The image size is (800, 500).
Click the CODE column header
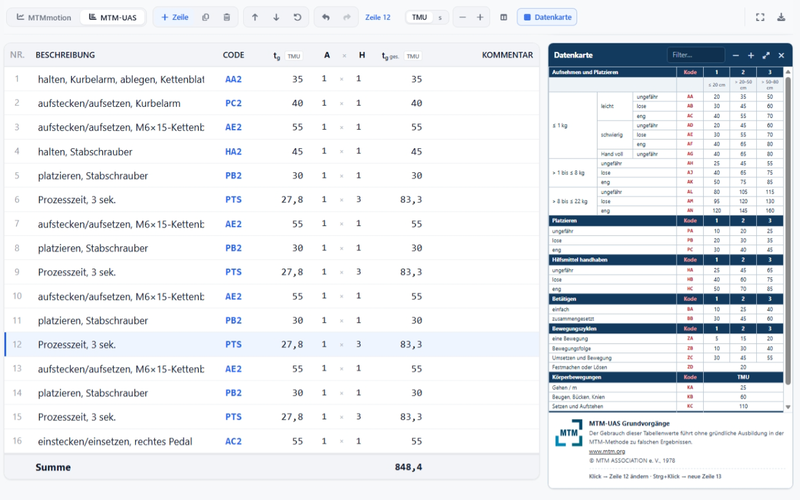pyautogui.click(x=233, y=55)
